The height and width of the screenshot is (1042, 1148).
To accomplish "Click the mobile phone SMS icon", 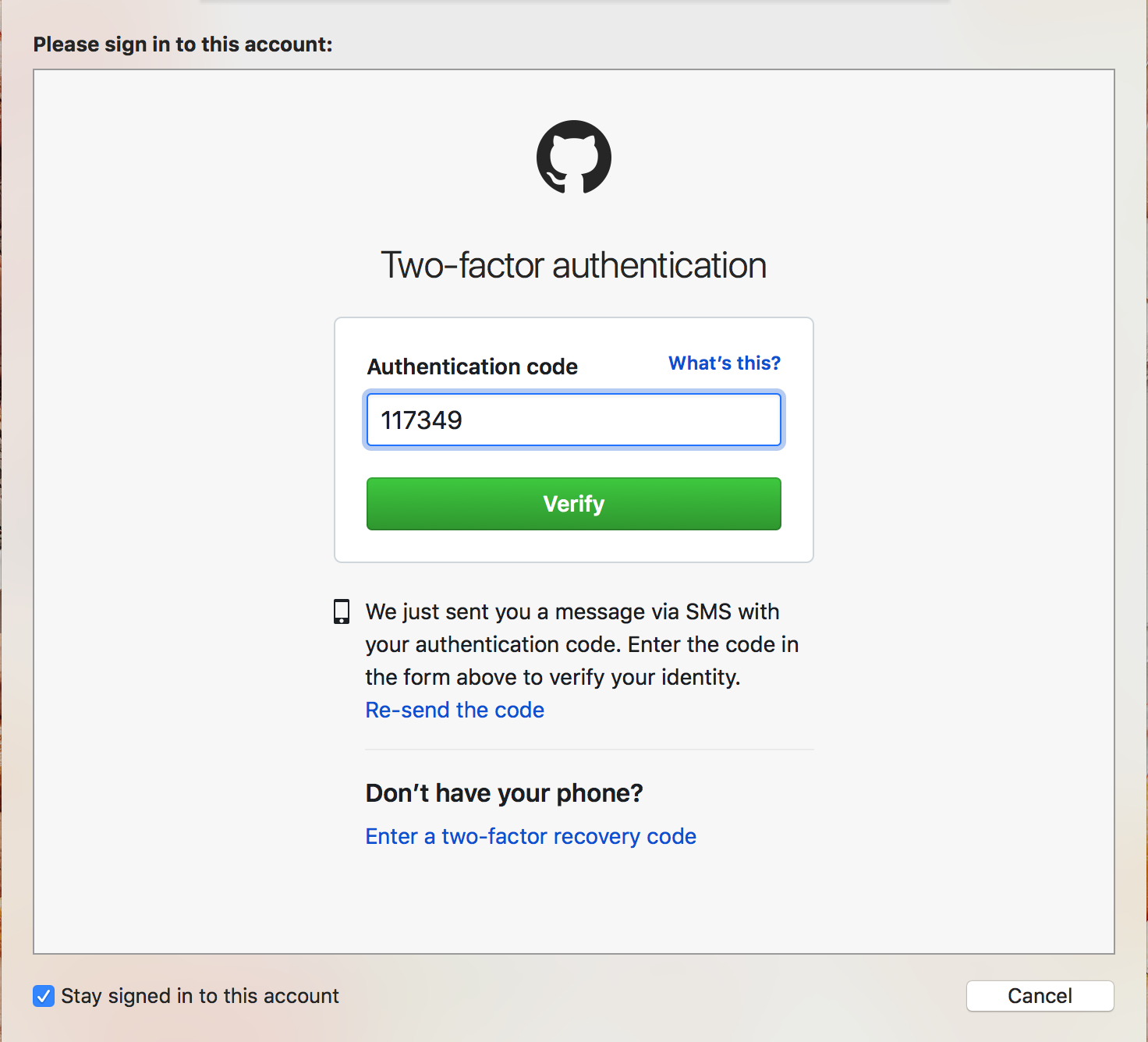I will [x=342, y=611].
